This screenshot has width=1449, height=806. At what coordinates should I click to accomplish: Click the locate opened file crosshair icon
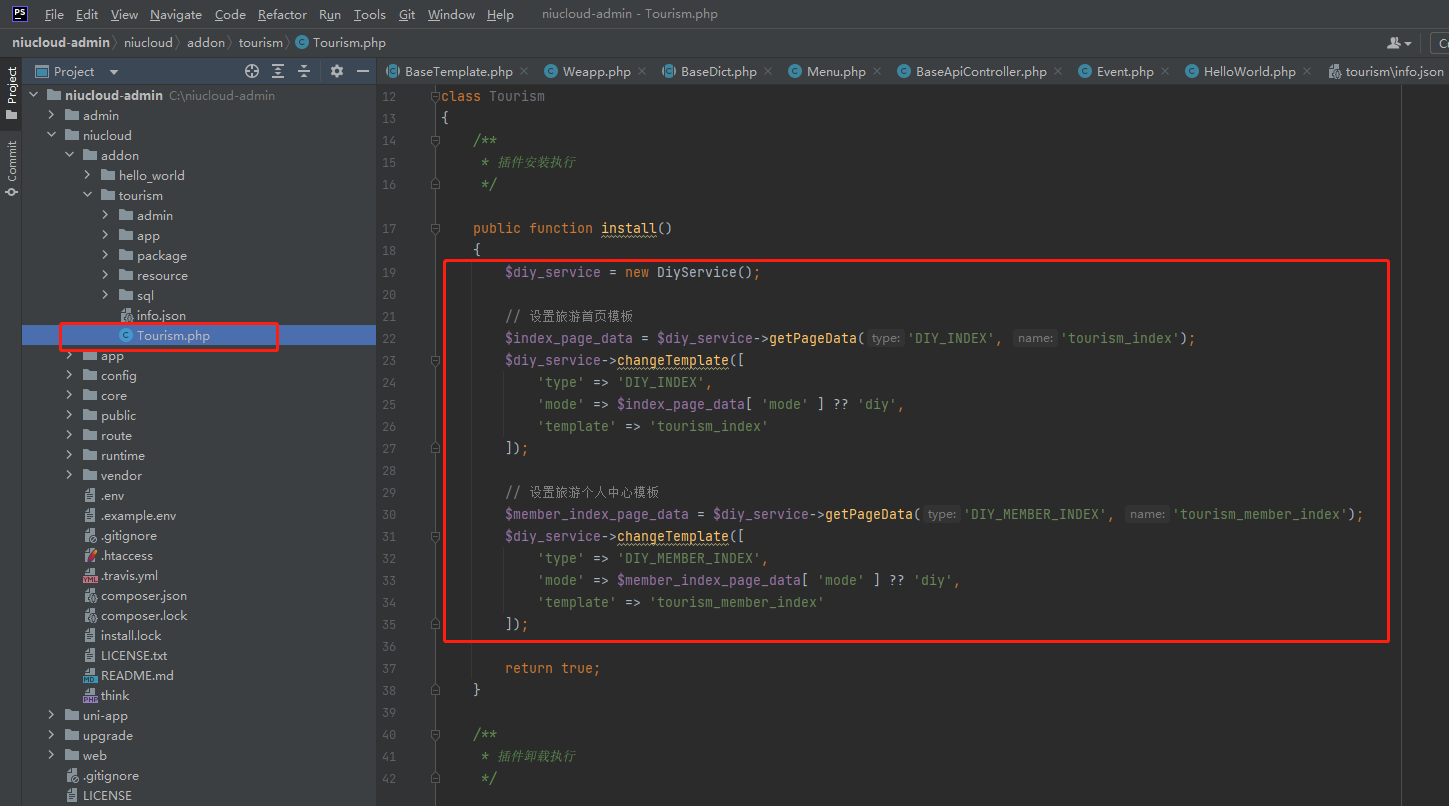point(252,71)
